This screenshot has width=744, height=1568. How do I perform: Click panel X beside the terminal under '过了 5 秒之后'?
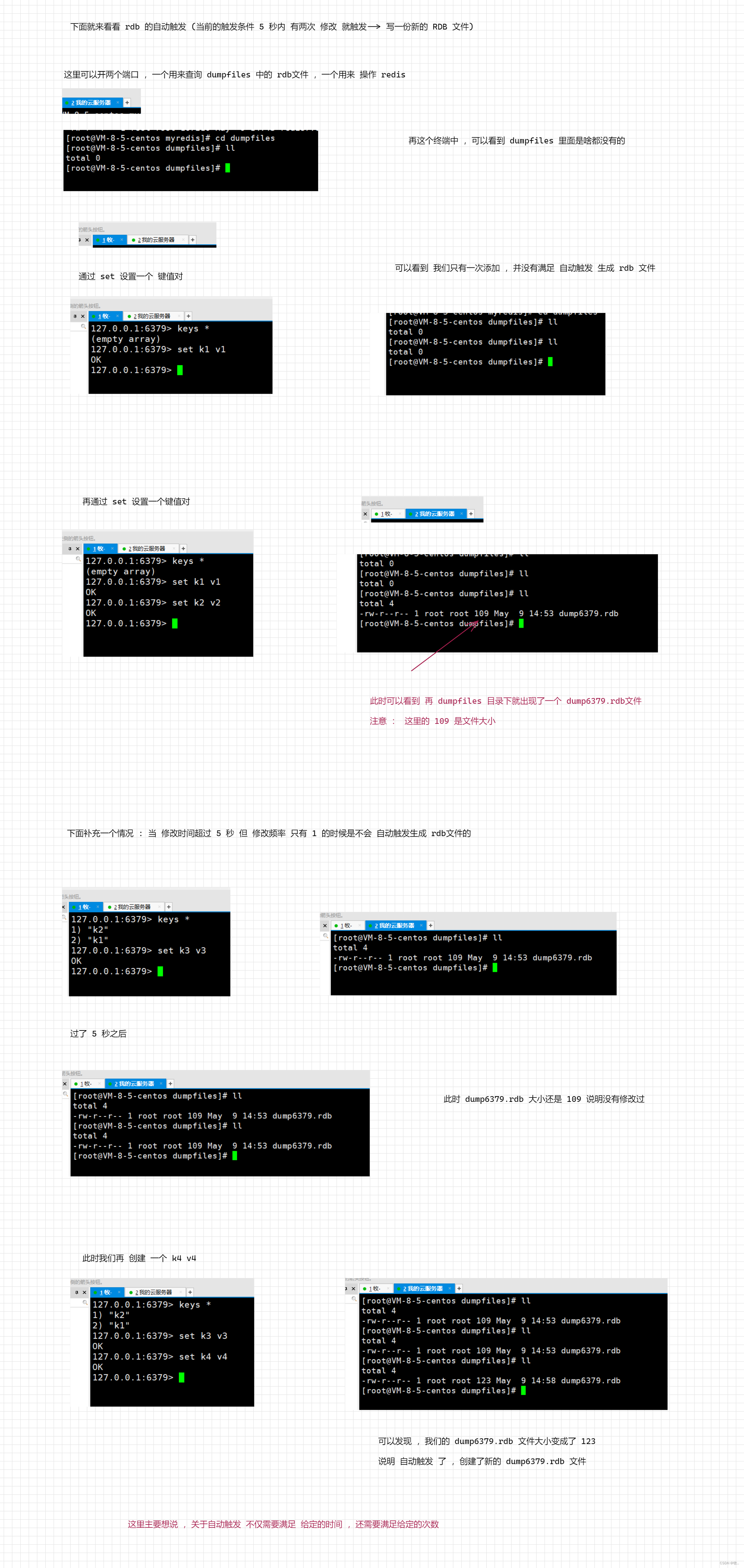[x=65, y=1083]
